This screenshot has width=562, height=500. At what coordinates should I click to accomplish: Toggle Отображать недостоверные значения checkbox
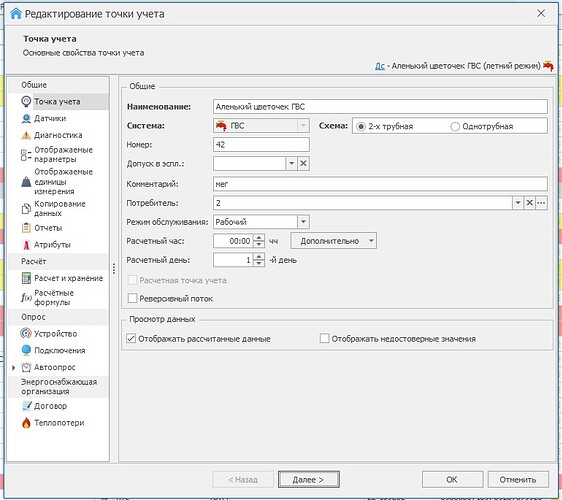click(x=324, y=338)
